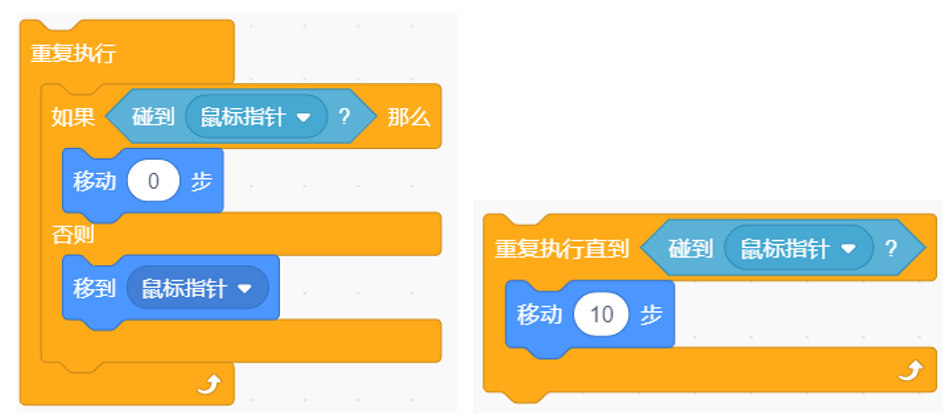The image size is (943, 416).
Task: Select 移动 label in the 10 步 block
Action: coord(539,314)
